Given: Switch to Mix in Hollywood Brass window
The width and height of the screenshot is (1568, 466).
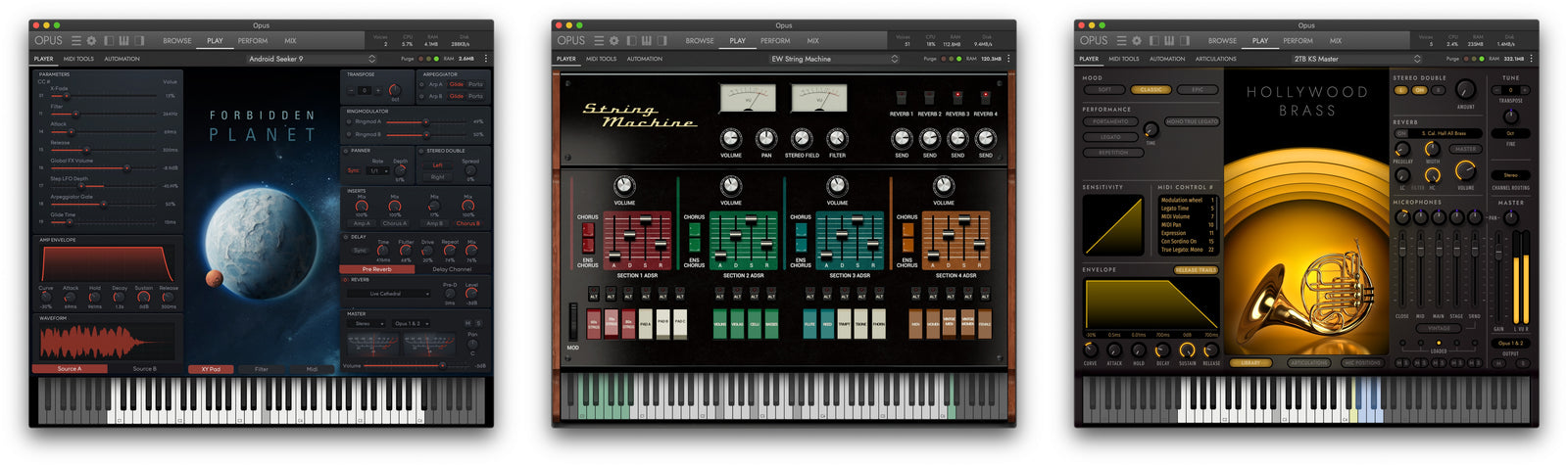Looking at the screenshot, I should [x=1336, y=41].
